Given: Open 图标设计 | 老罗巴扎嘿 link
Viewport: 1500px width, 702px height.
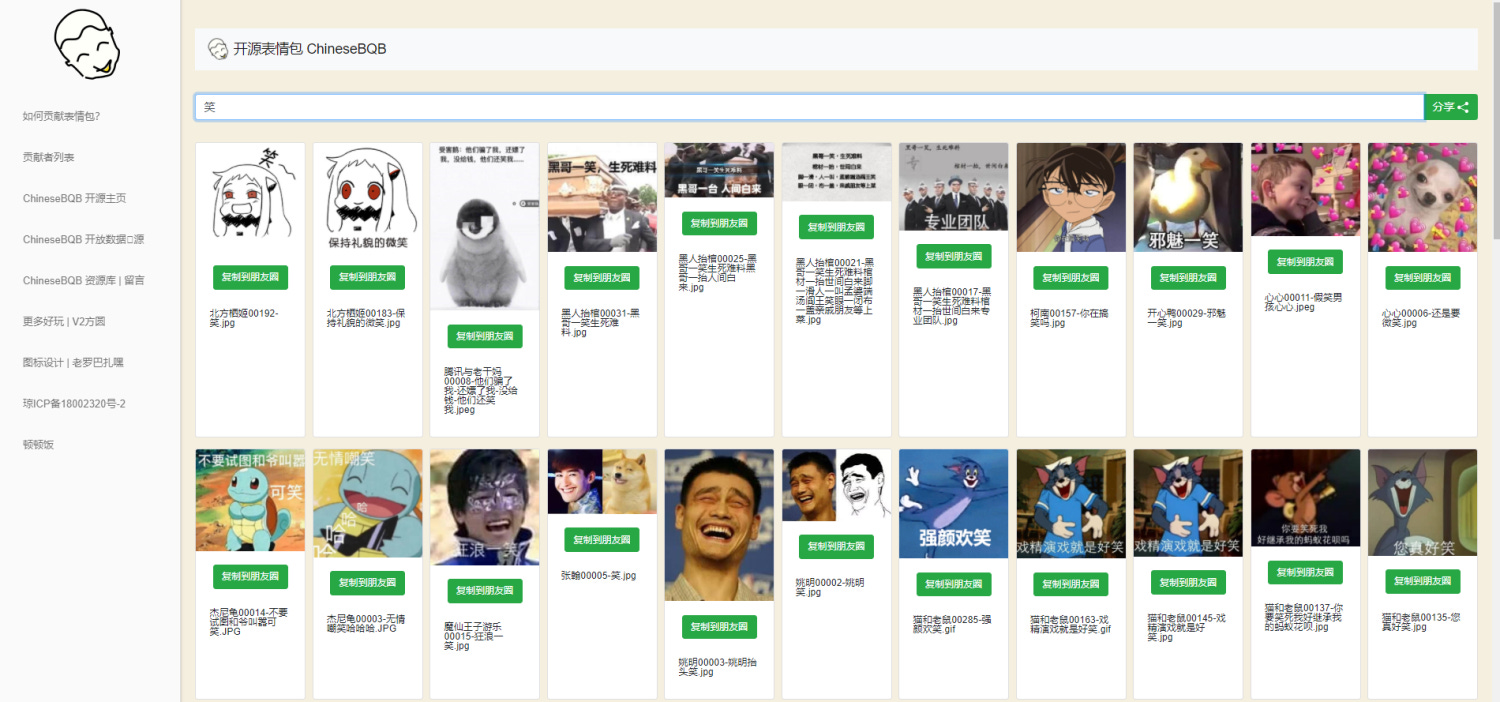Looking at the screenshot, I should tap(73, 362).
